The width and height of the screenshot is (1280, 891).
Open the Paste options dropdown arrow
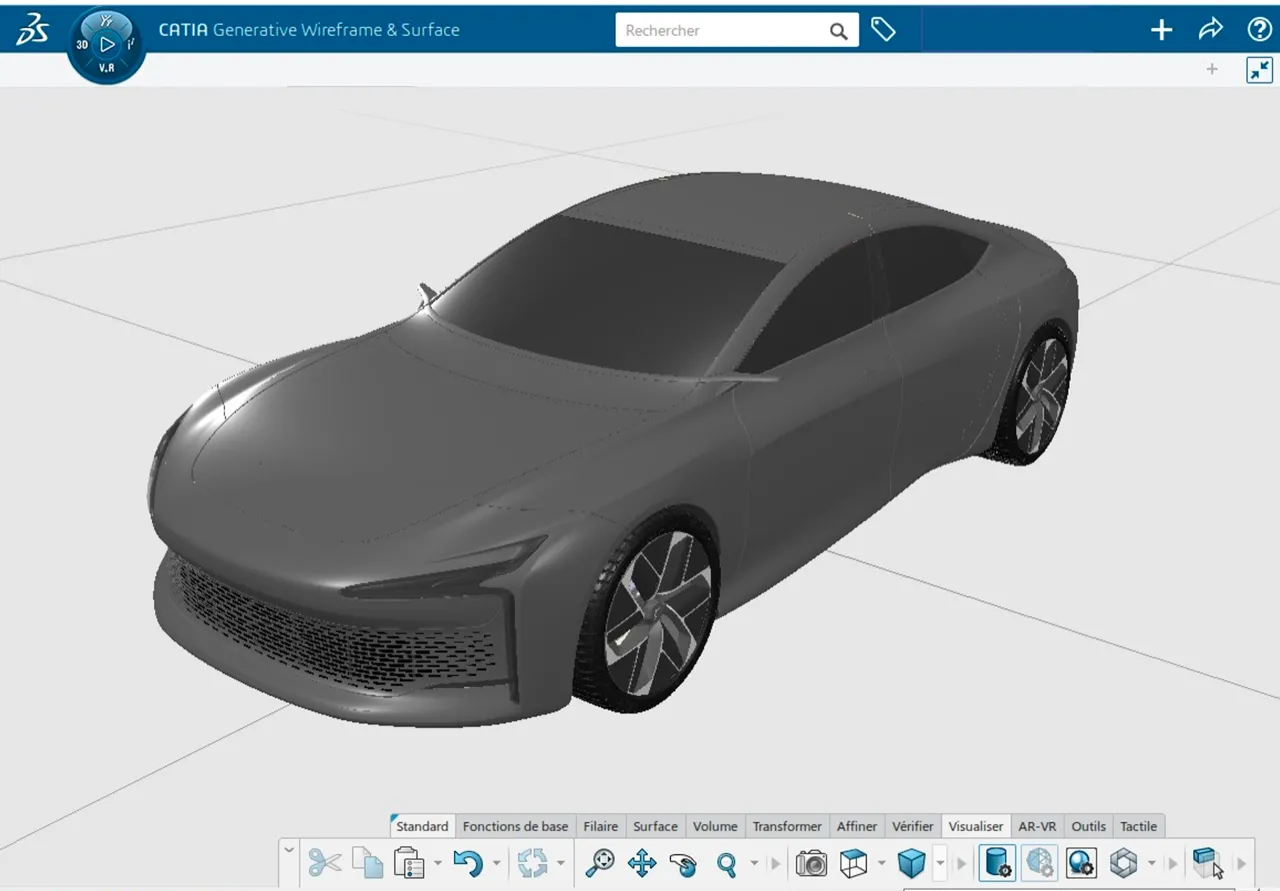click(x=436, y=862)
